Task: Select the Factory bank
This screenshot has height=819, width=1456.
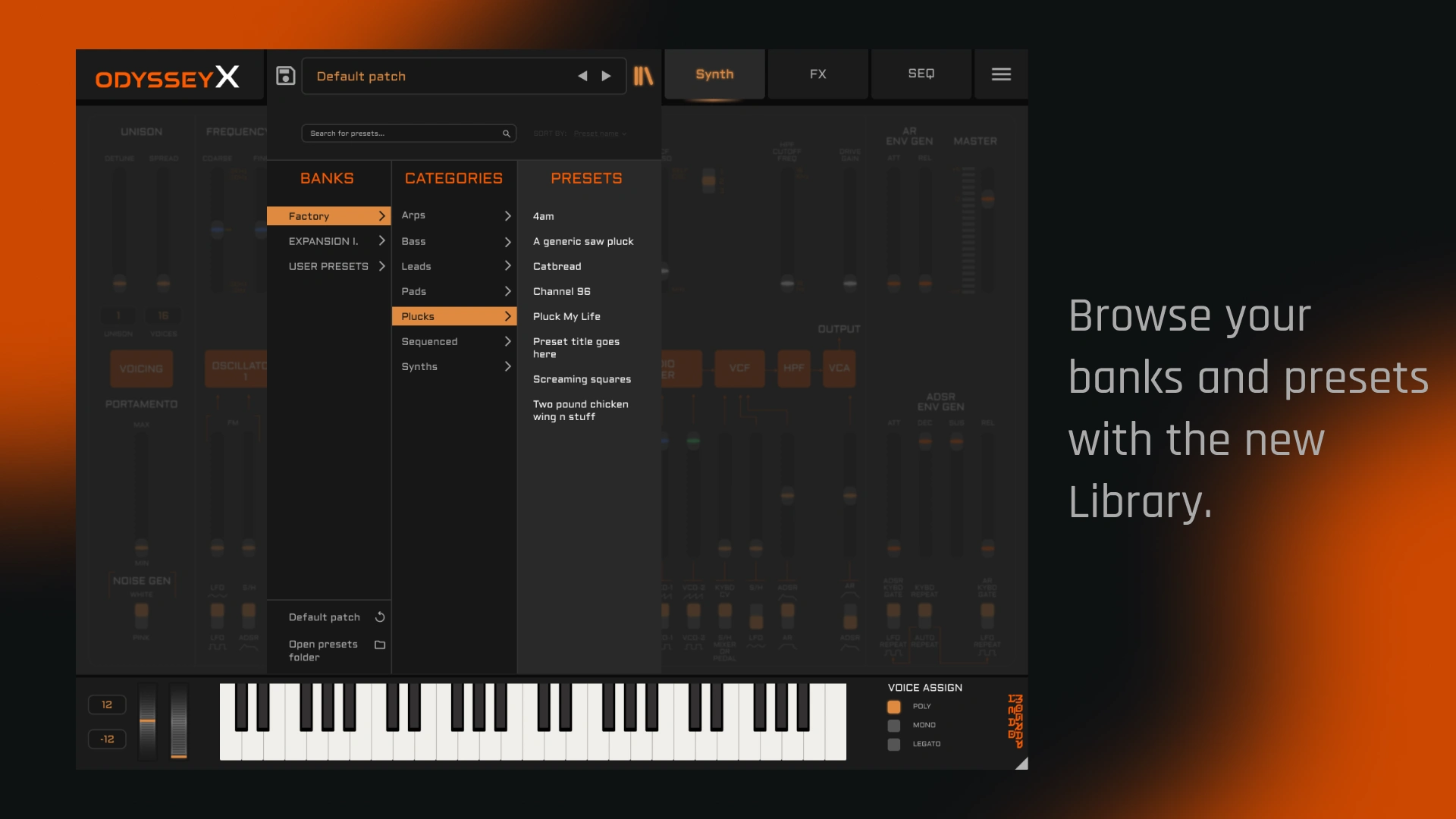Action: tap(328, 216)
